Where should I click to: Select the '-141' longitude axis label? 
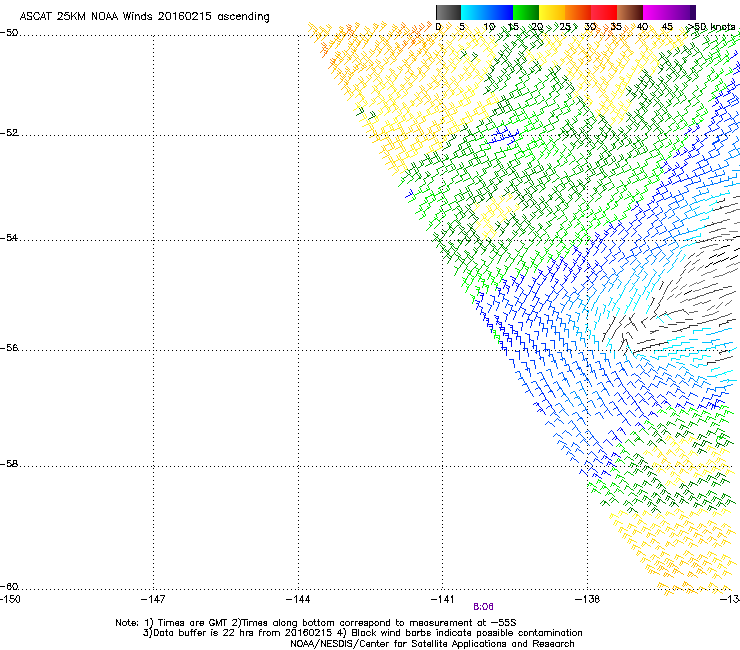tap(442, 599)
